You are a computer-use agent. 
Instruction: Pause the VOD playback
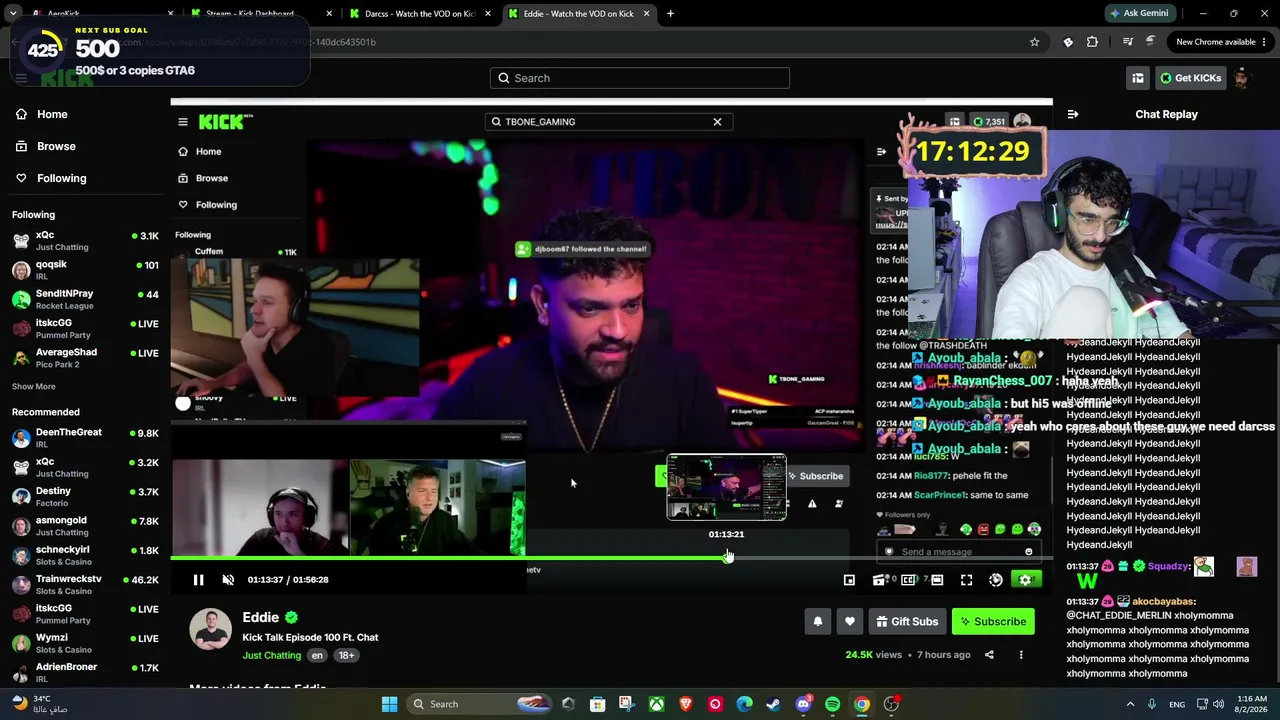point(198,580)
